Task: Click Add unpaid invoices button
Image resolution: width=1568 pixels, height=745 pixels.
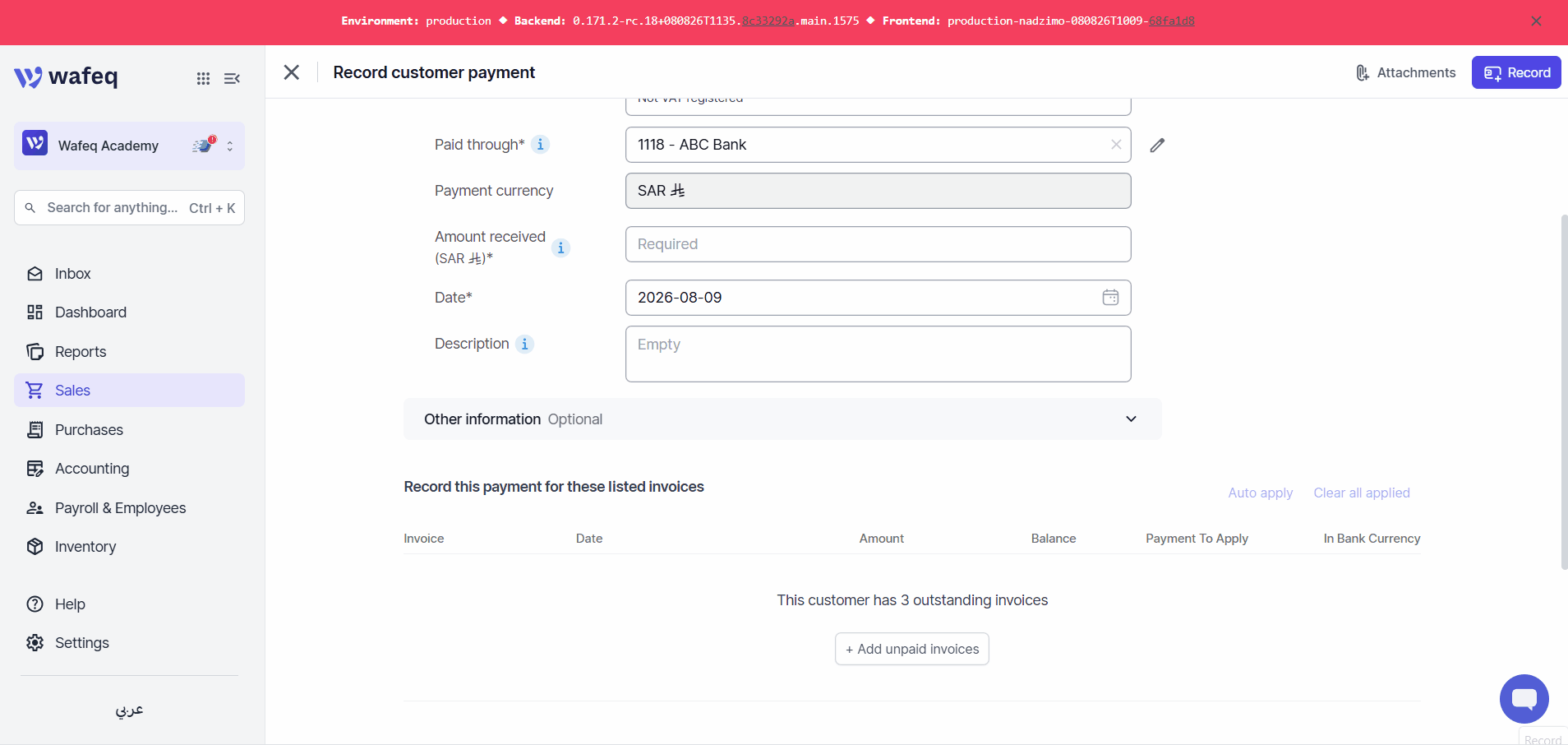Action: (912, 649)
